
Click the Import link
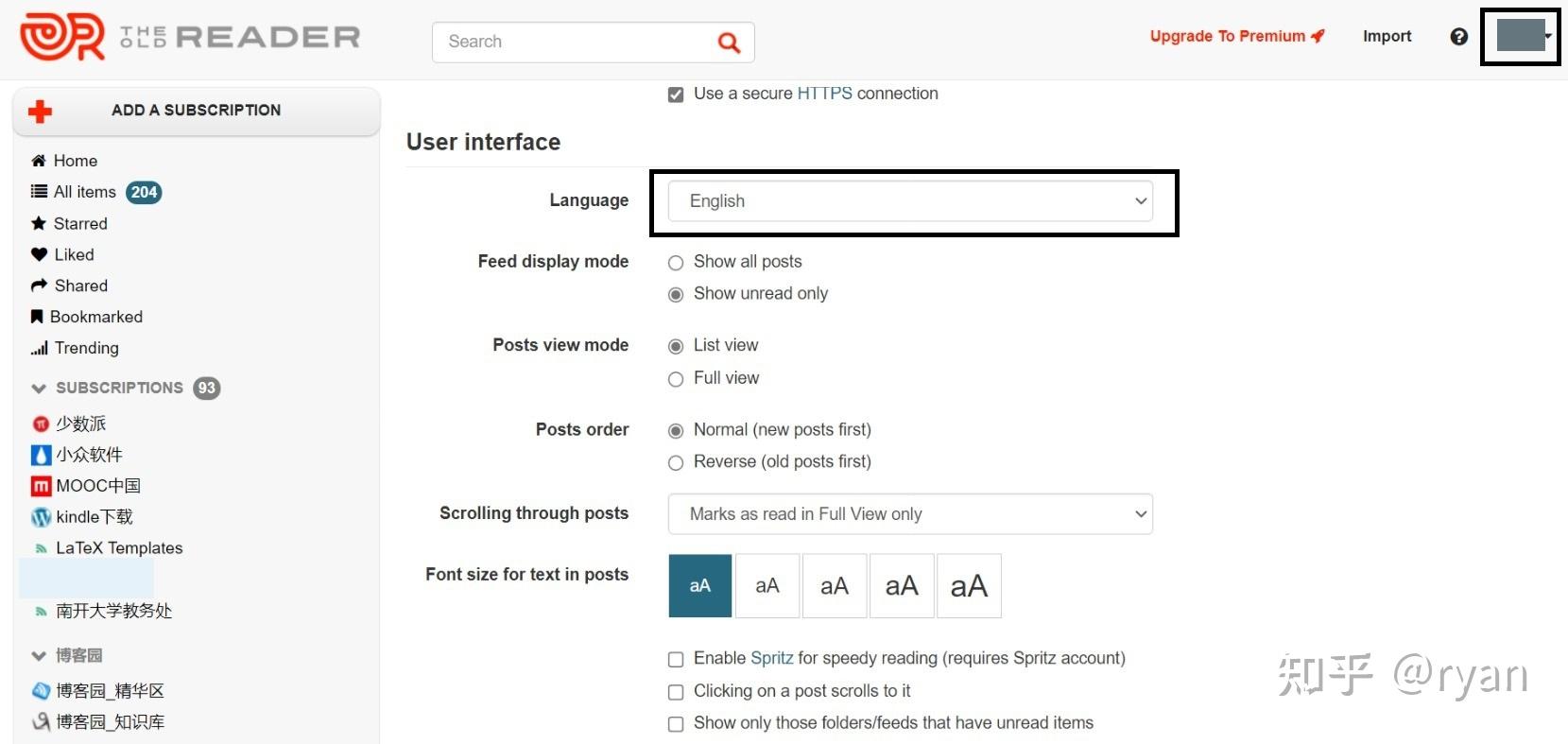tap(1387, 36)
